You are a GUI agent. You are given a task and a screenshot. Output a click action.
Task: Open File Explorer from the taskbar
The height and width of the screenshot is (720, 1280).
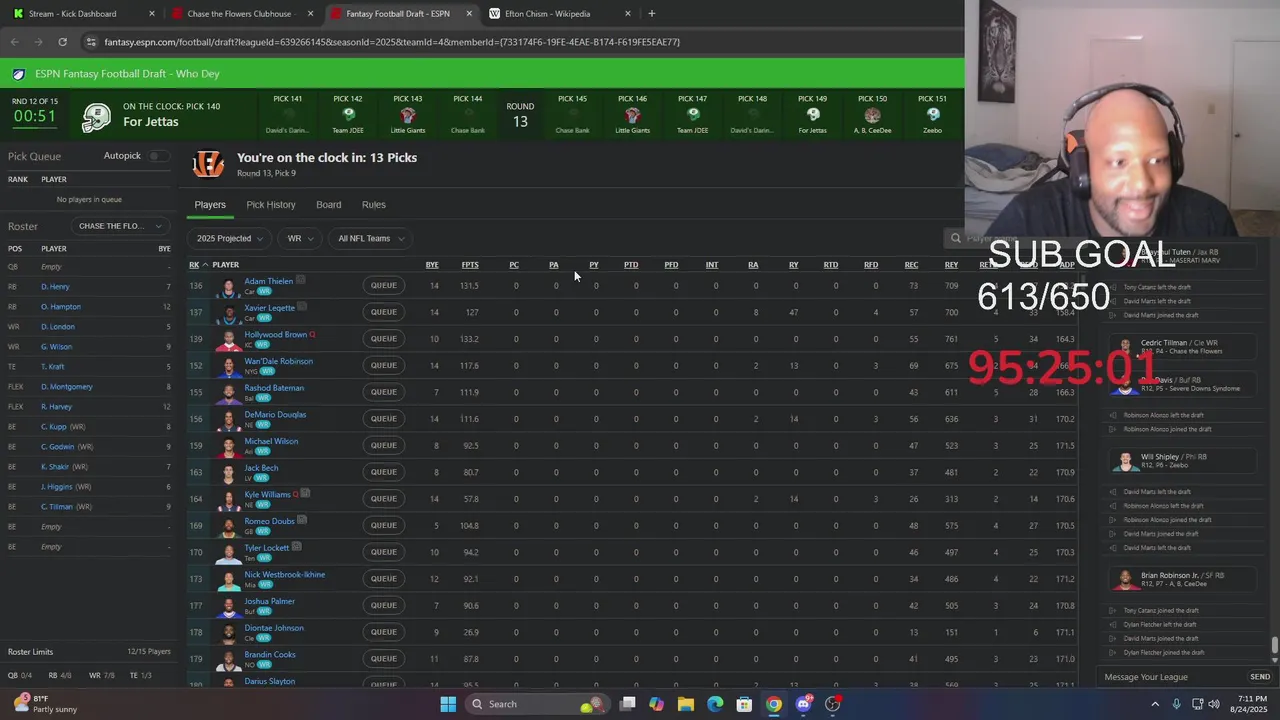click(686, 704)
